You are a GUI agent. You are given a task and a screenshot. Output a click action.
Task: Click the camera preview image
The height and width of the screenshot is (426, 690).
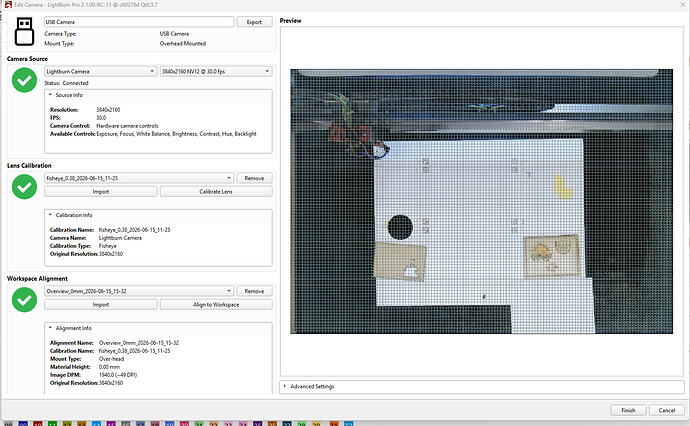(x=481, y=201)
